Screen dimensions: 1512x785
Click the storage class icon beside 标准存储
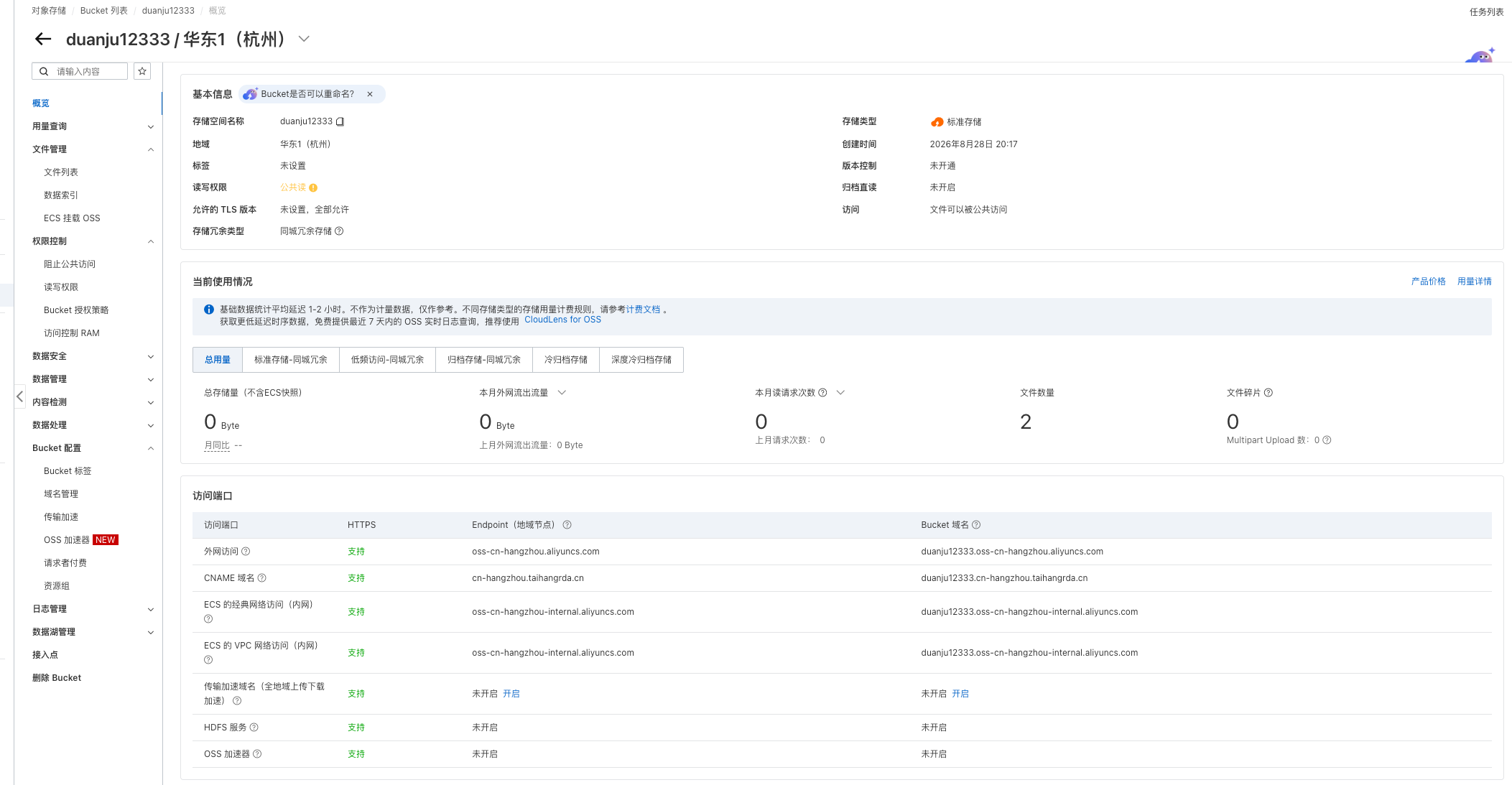(x=937, y=122)
